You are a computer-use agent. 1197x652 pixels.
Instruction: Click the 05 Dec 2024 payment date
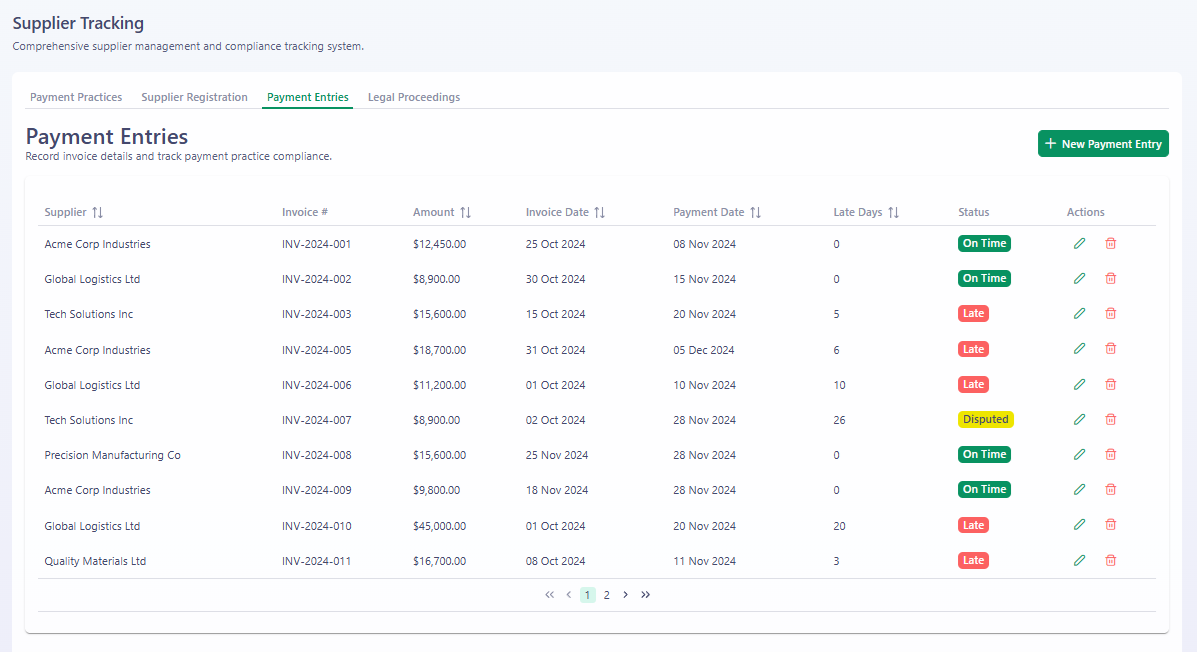[x=703, y=350]
